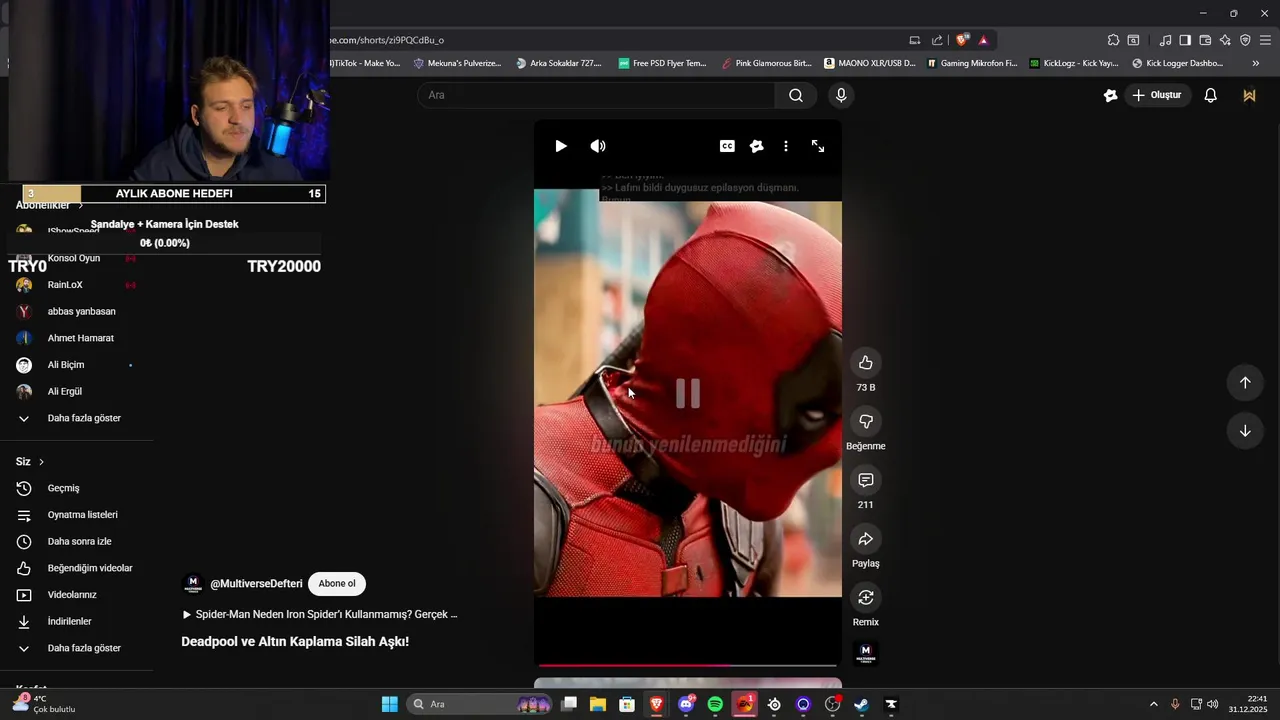Open Spotify from the Windows taskbar
The height and width of the screenshot is (720, 1280).
(715, 704)
